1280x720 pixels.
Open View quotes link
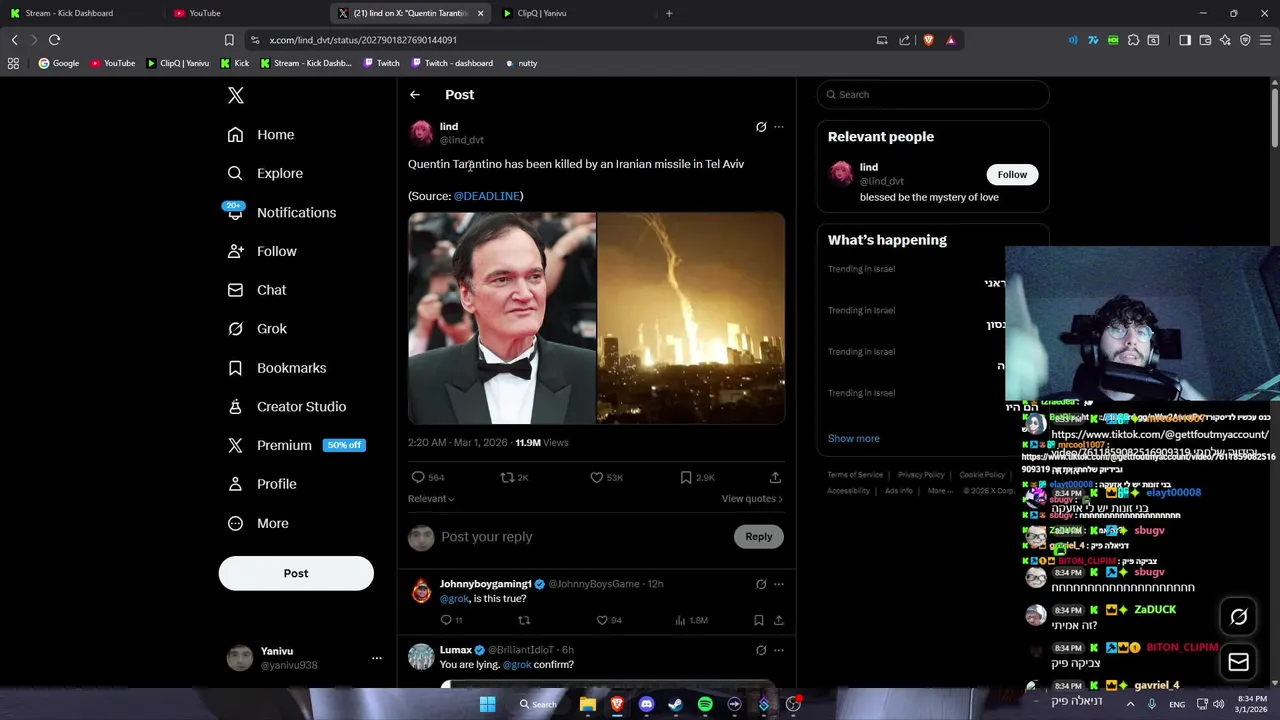(x=752, y=499)
